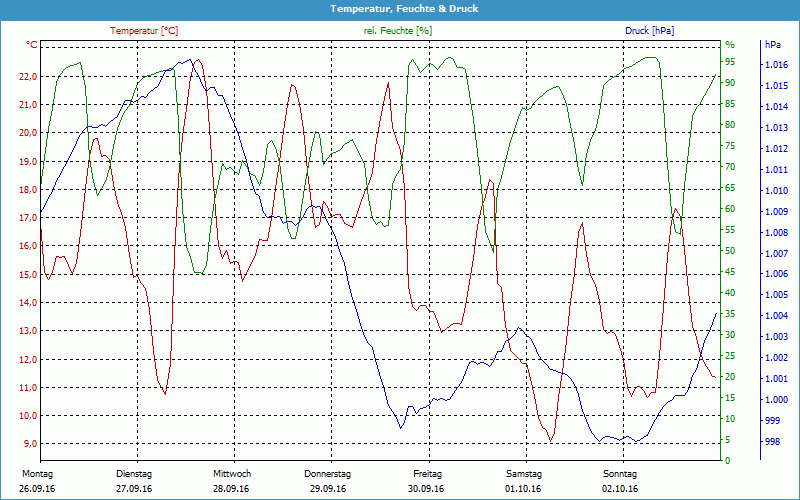Click the 'Samstag' day label

[524, 474]
